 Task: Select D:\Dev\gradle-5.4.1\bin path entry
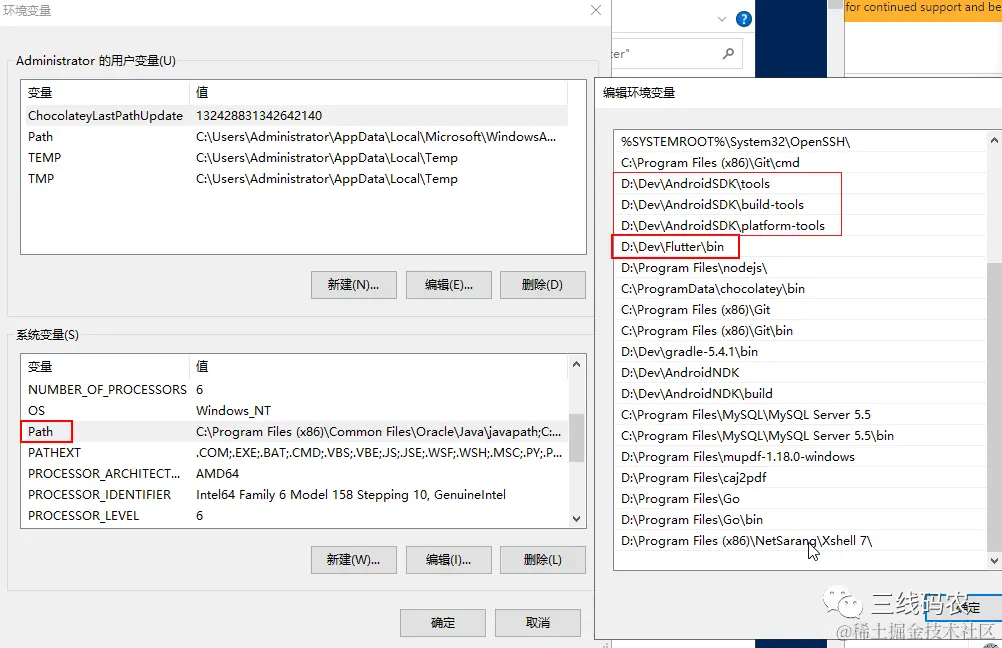point(800,352)
